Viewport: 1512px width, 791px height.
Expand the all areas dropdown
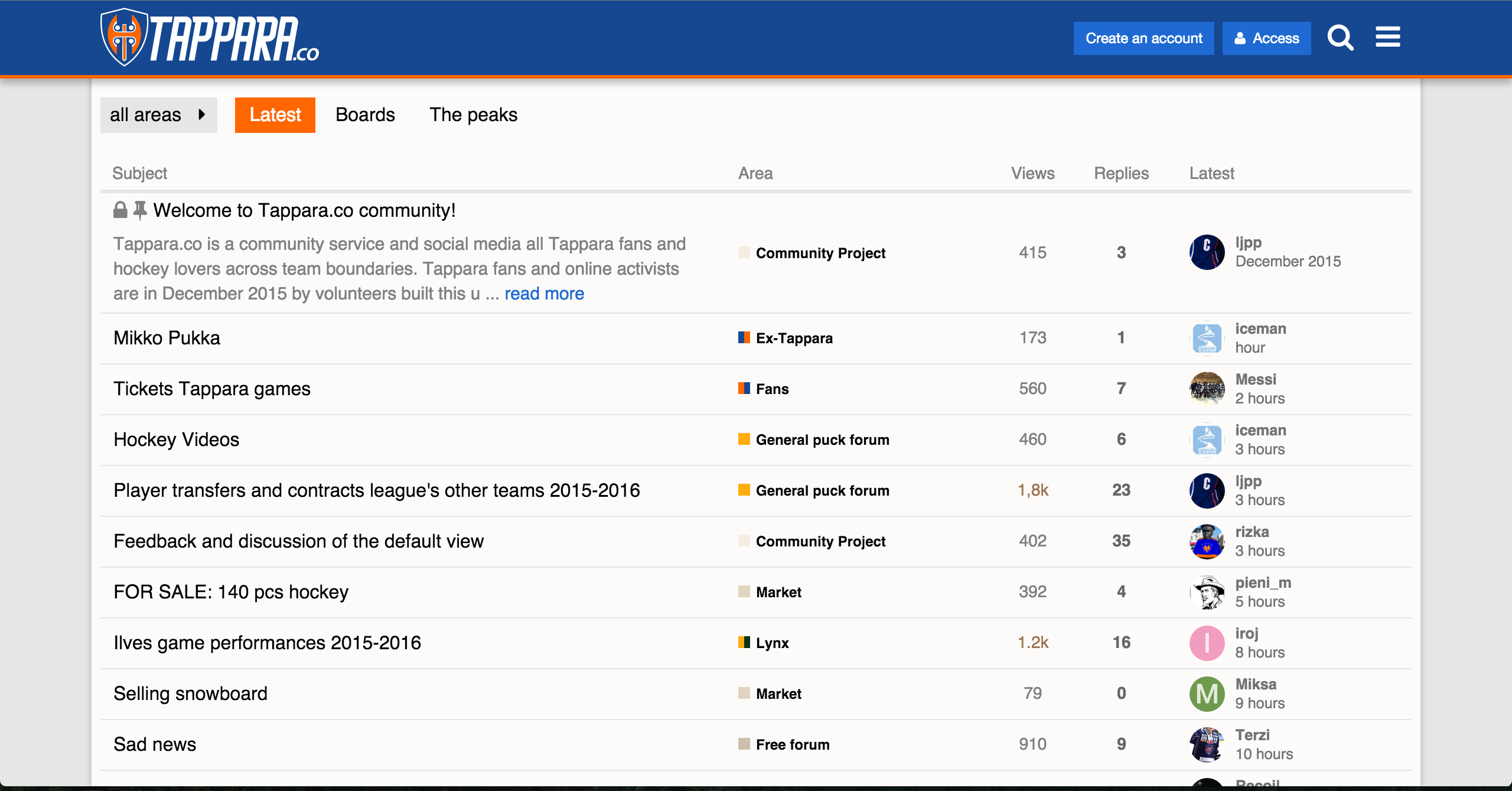(x=158, y=115)
